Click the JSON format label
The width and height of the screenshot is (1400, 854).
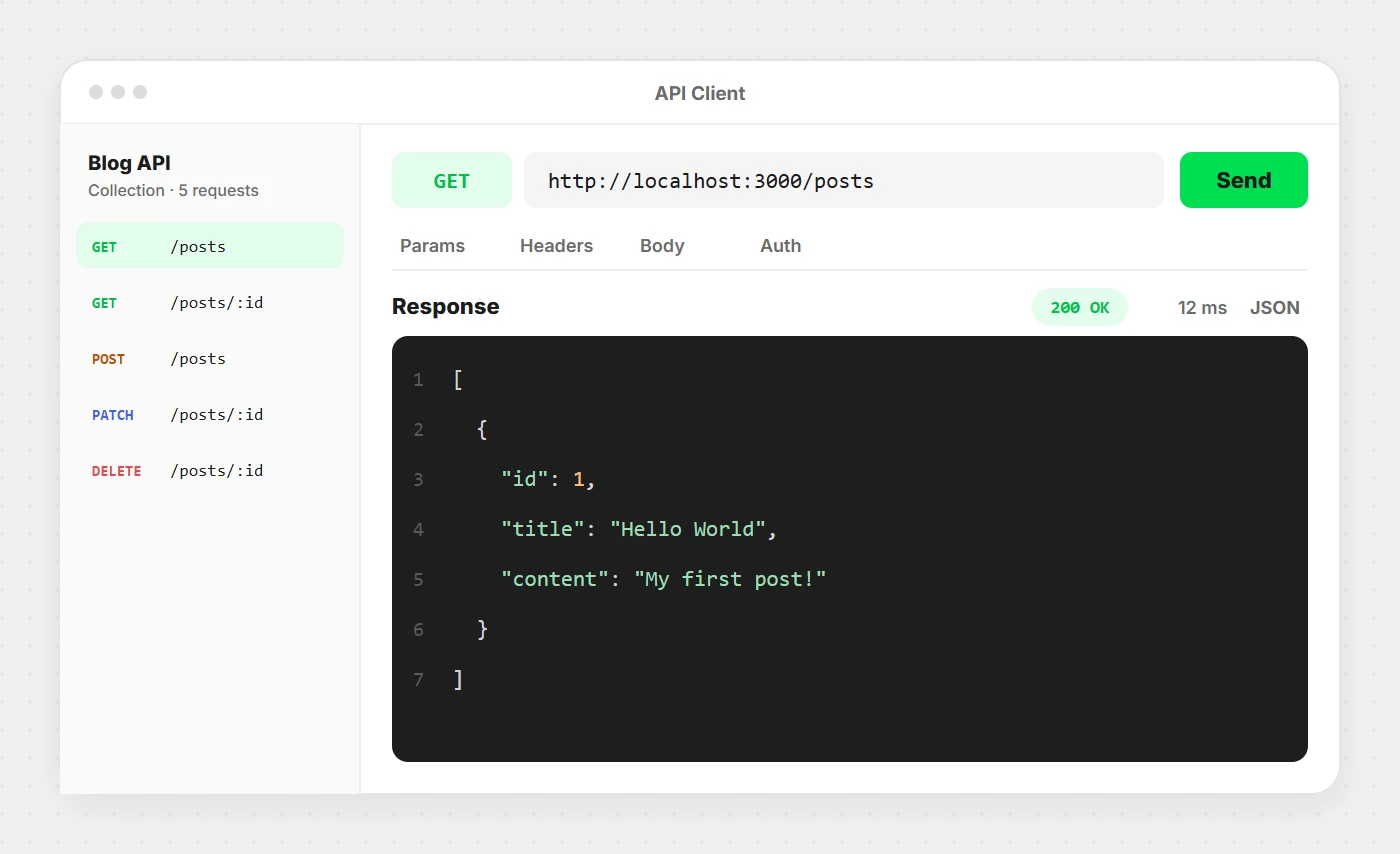pos(1275,307)
